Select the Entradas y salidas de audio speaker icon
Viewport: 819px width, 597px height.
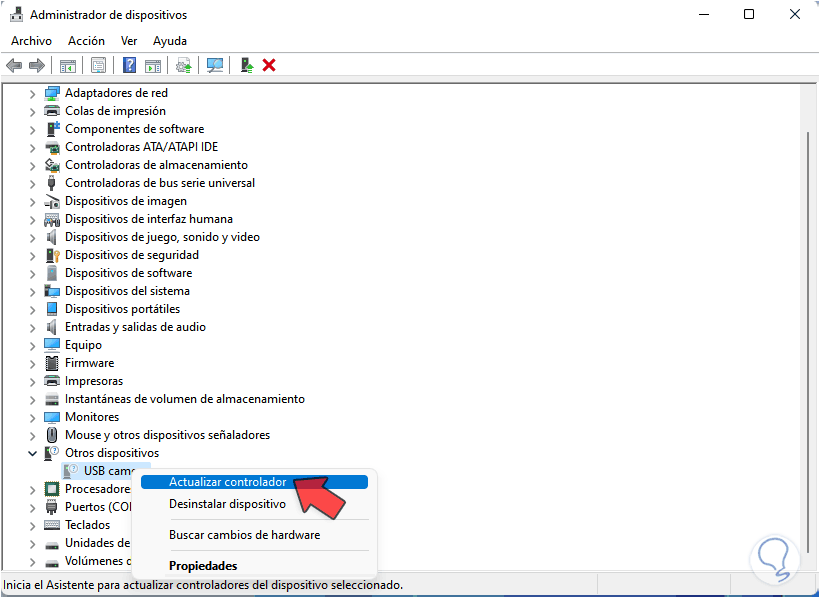click(51, 327)
